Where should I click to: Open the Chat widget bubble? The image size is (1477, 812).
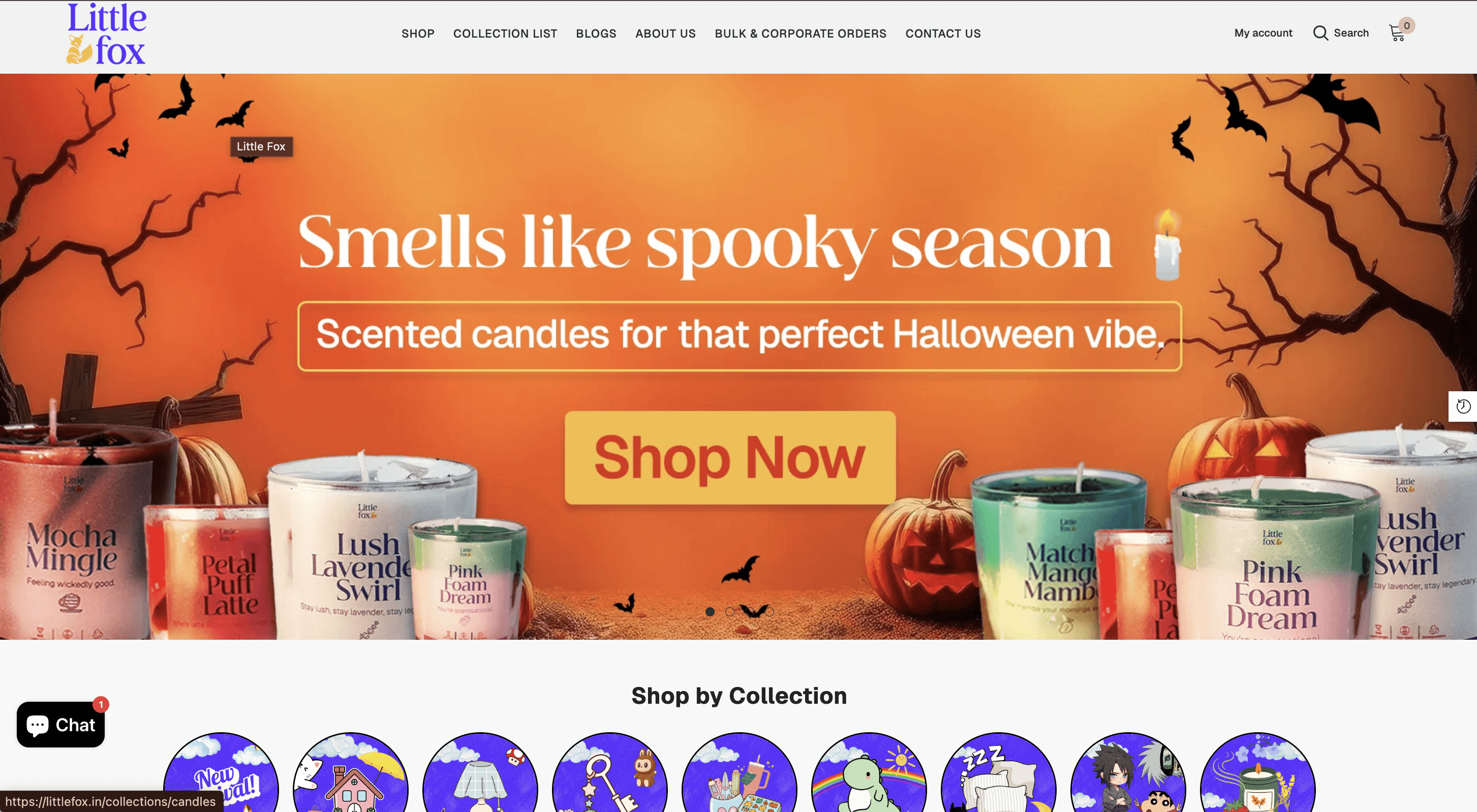(61, 724)
